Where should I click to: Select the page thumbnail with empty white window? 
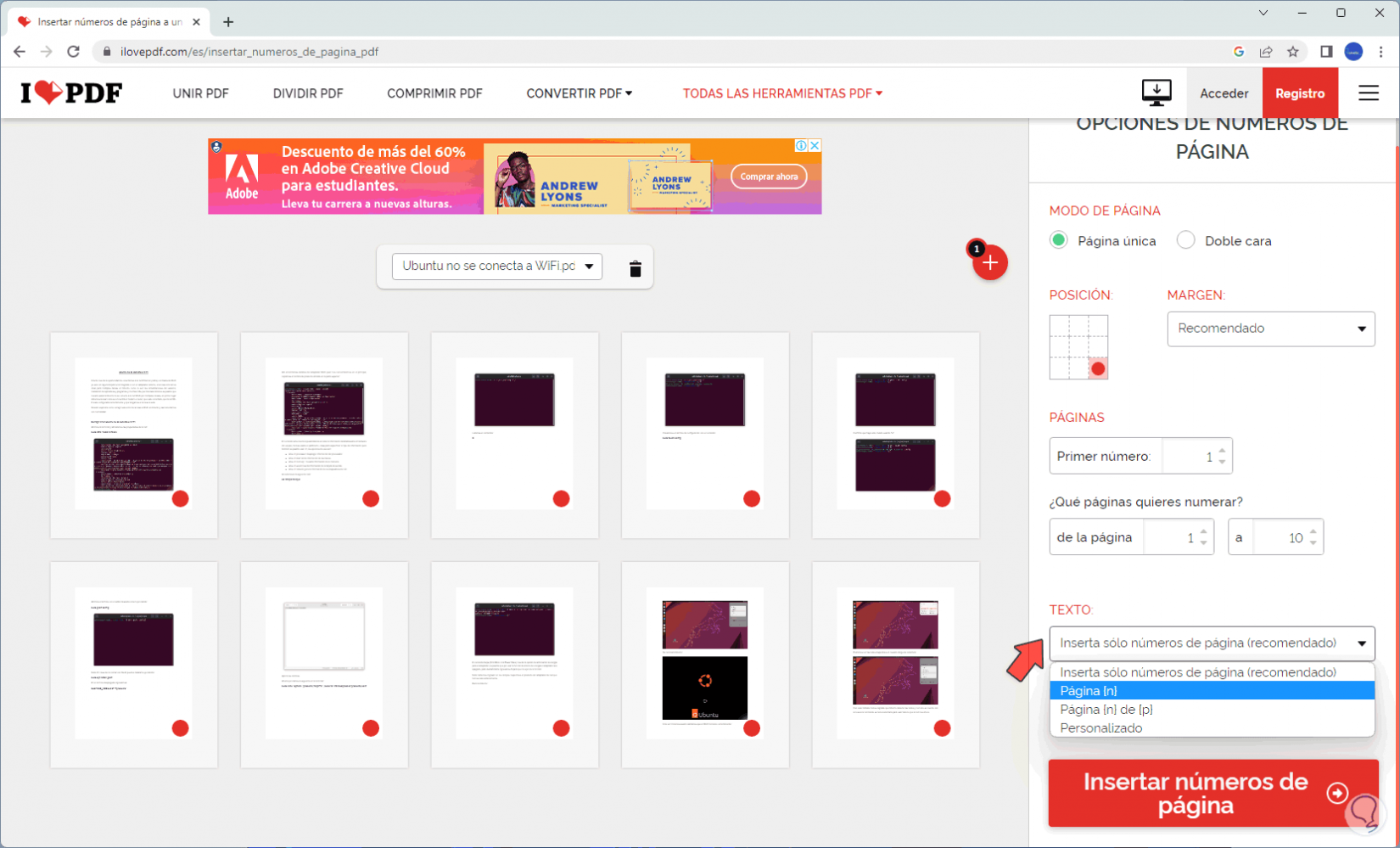(x=324, y=664)
